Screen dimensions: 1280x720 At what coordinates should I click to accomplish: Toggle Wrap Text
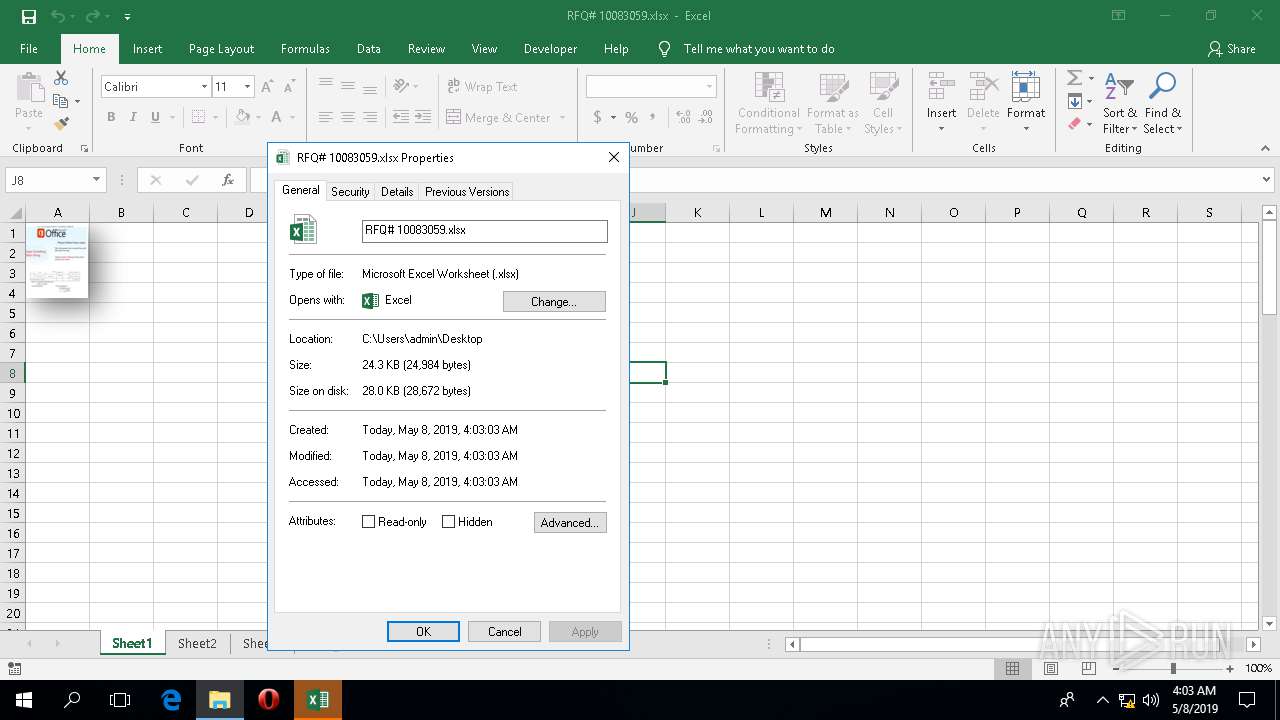pos(482,87)
